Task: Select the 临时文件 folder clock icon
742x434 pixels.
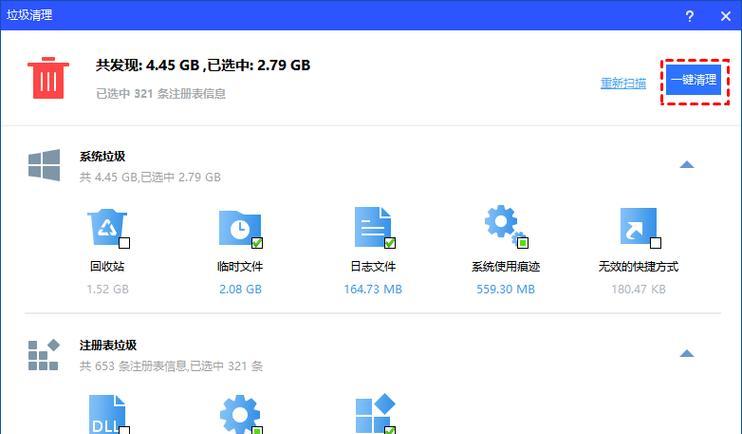Action: click(240, 228)
